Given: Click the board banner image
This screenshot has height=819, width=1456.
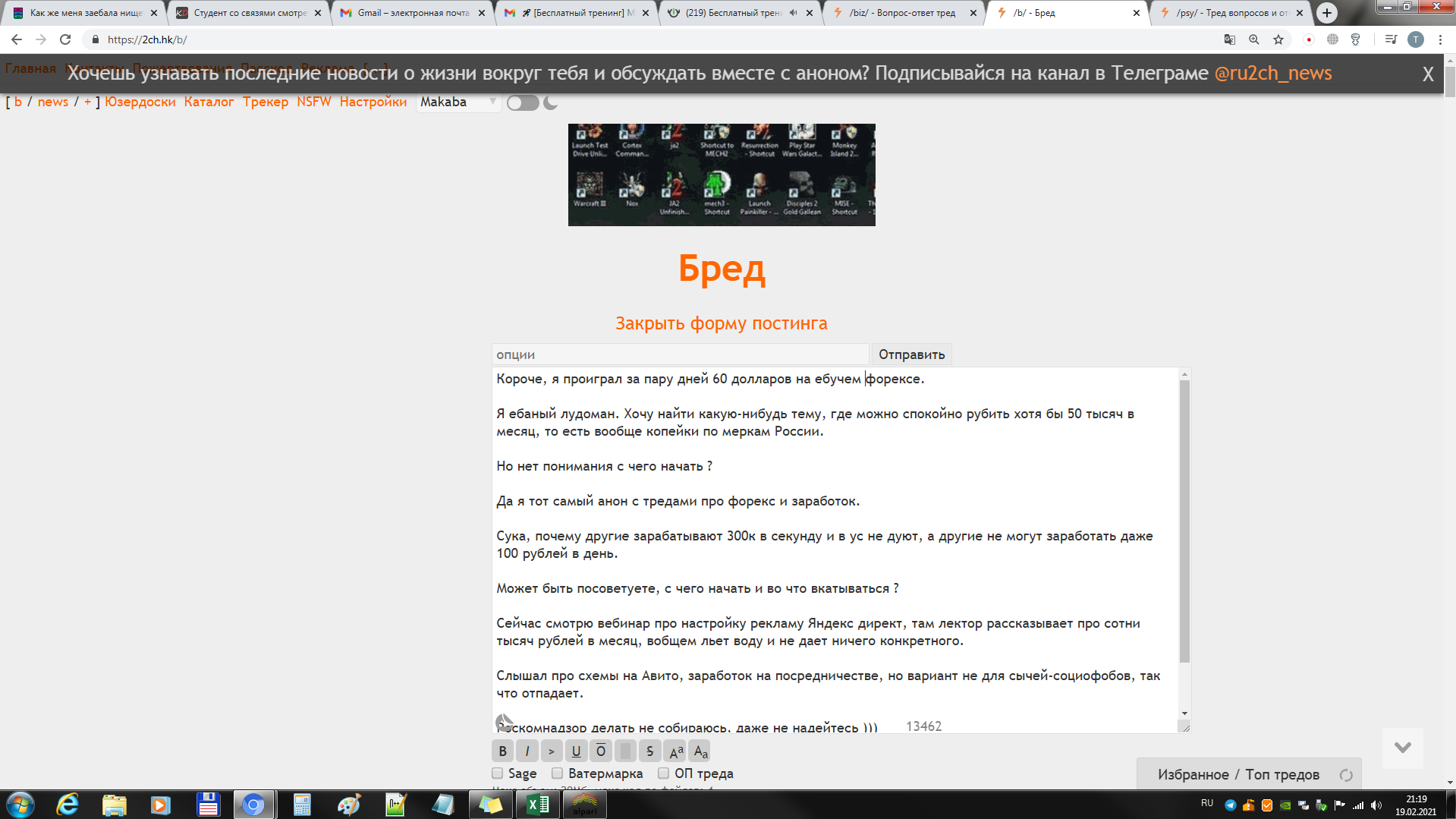Looking at the screenshot, I should point(722,175).
